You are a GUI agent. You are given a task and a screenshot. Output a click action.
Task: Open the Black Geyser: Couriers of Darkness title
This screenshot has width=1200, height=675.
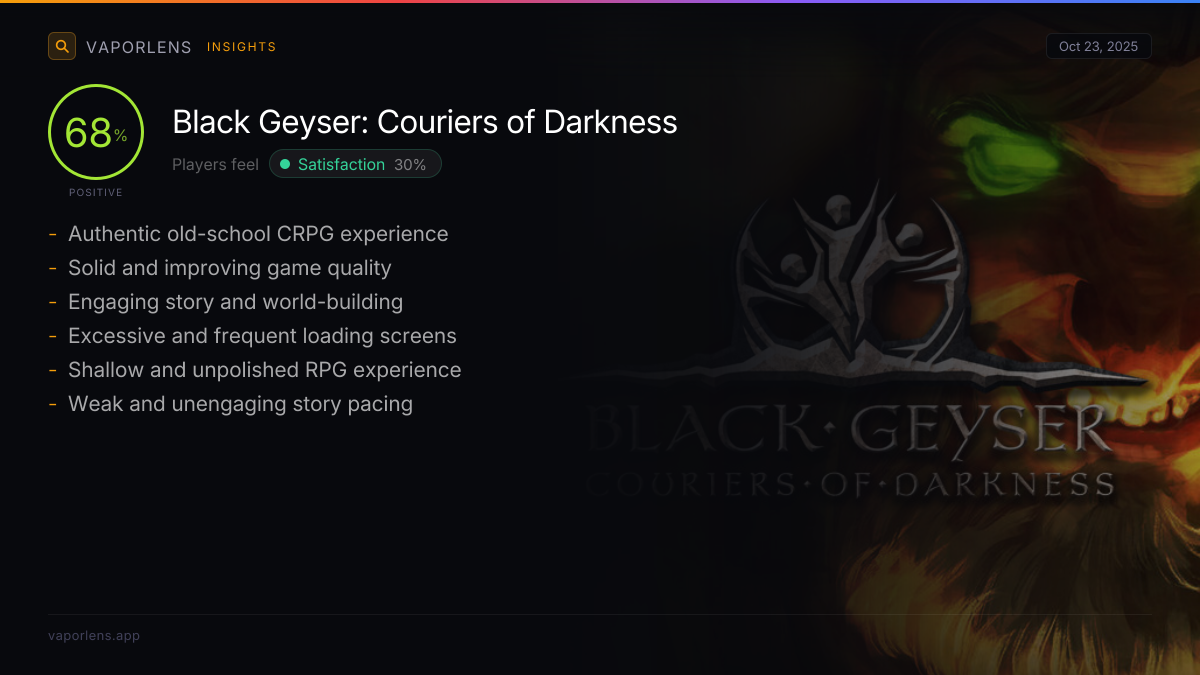[425, 122]
